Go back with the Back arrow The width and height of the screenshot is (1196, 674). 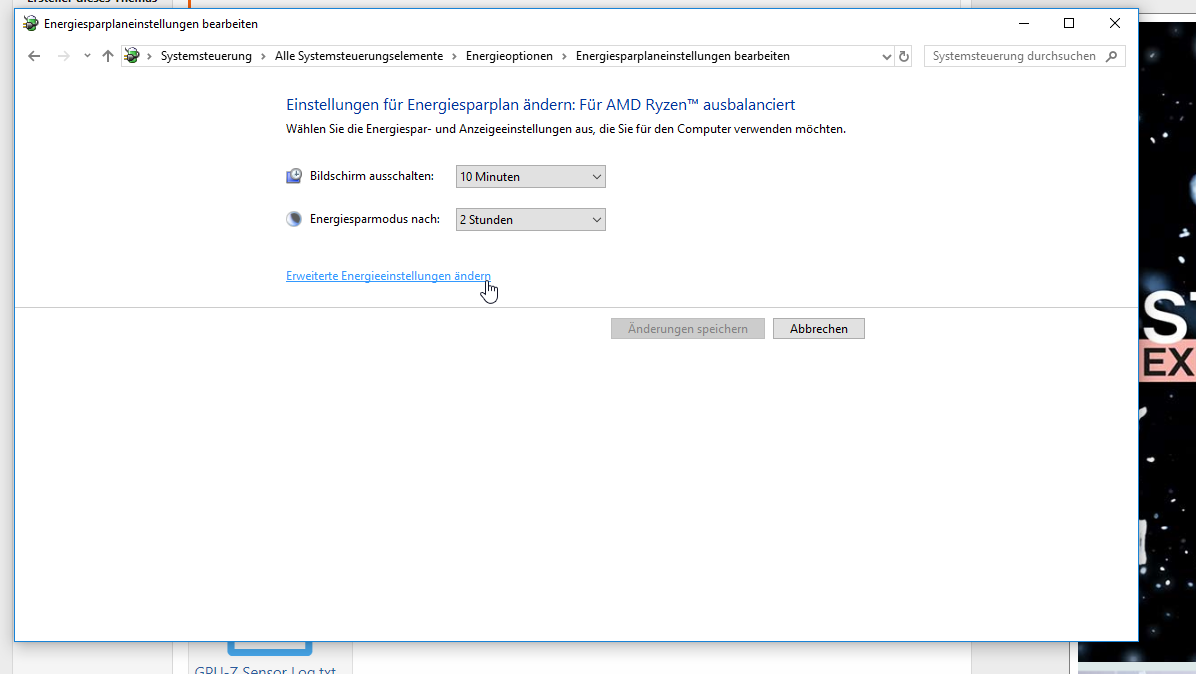pyautogui.click(x=34, y=56)
